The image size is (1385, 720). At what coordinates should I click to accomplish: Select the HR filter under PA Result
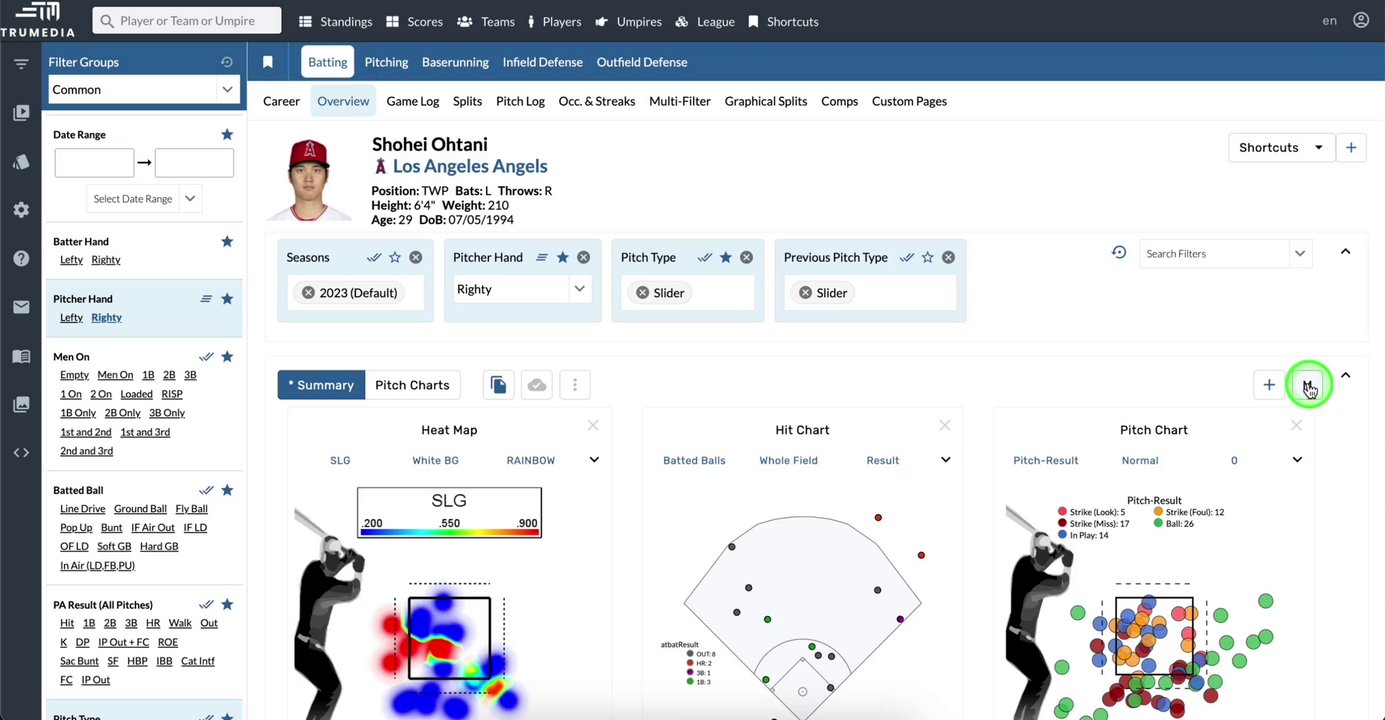[153, 623]
